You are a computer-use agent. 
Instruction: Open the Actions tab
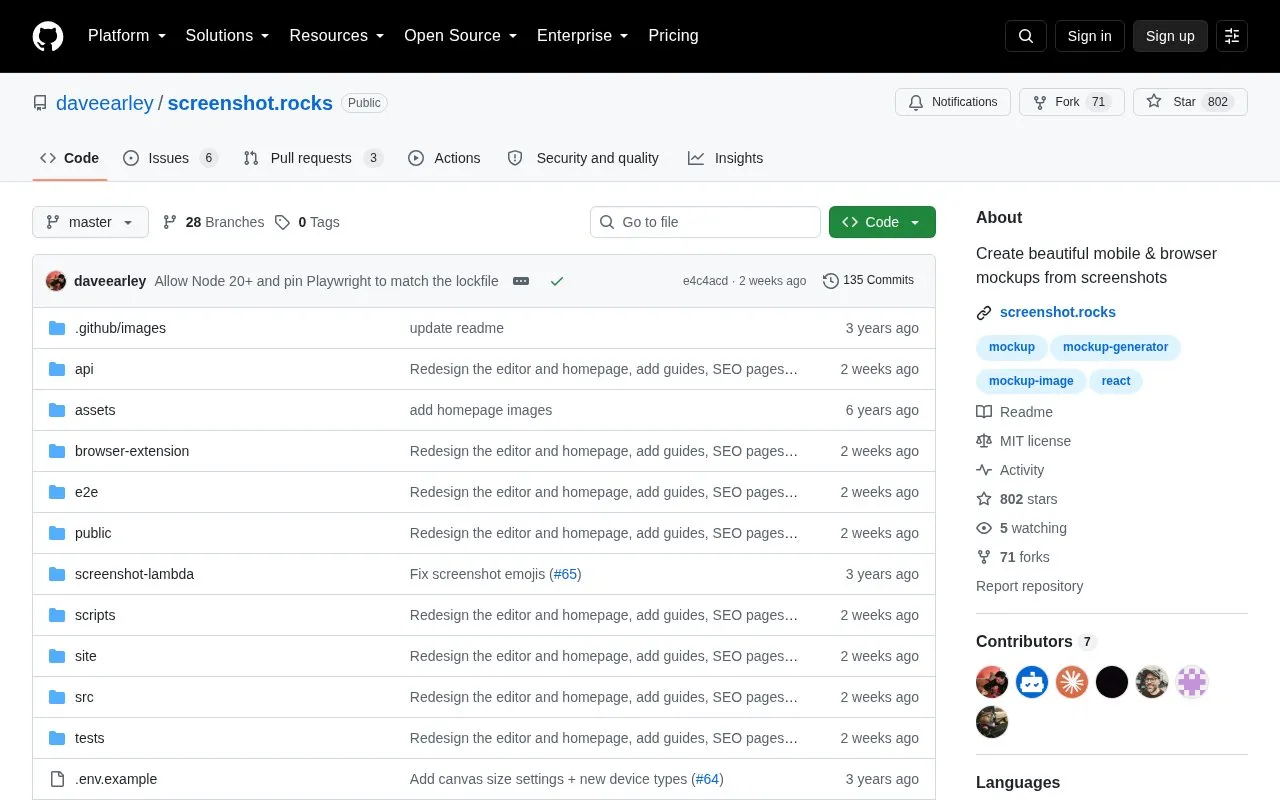(444, 158)
